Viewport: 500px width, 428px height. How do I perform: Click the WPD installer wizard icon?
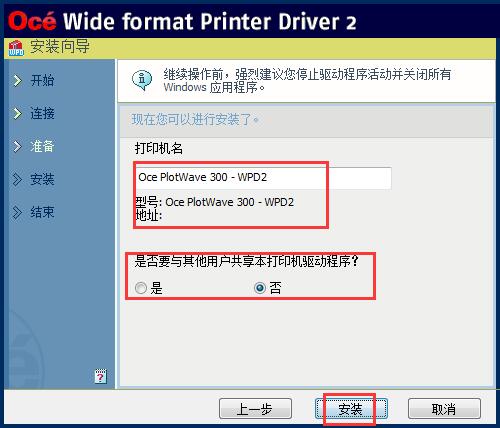16,48
